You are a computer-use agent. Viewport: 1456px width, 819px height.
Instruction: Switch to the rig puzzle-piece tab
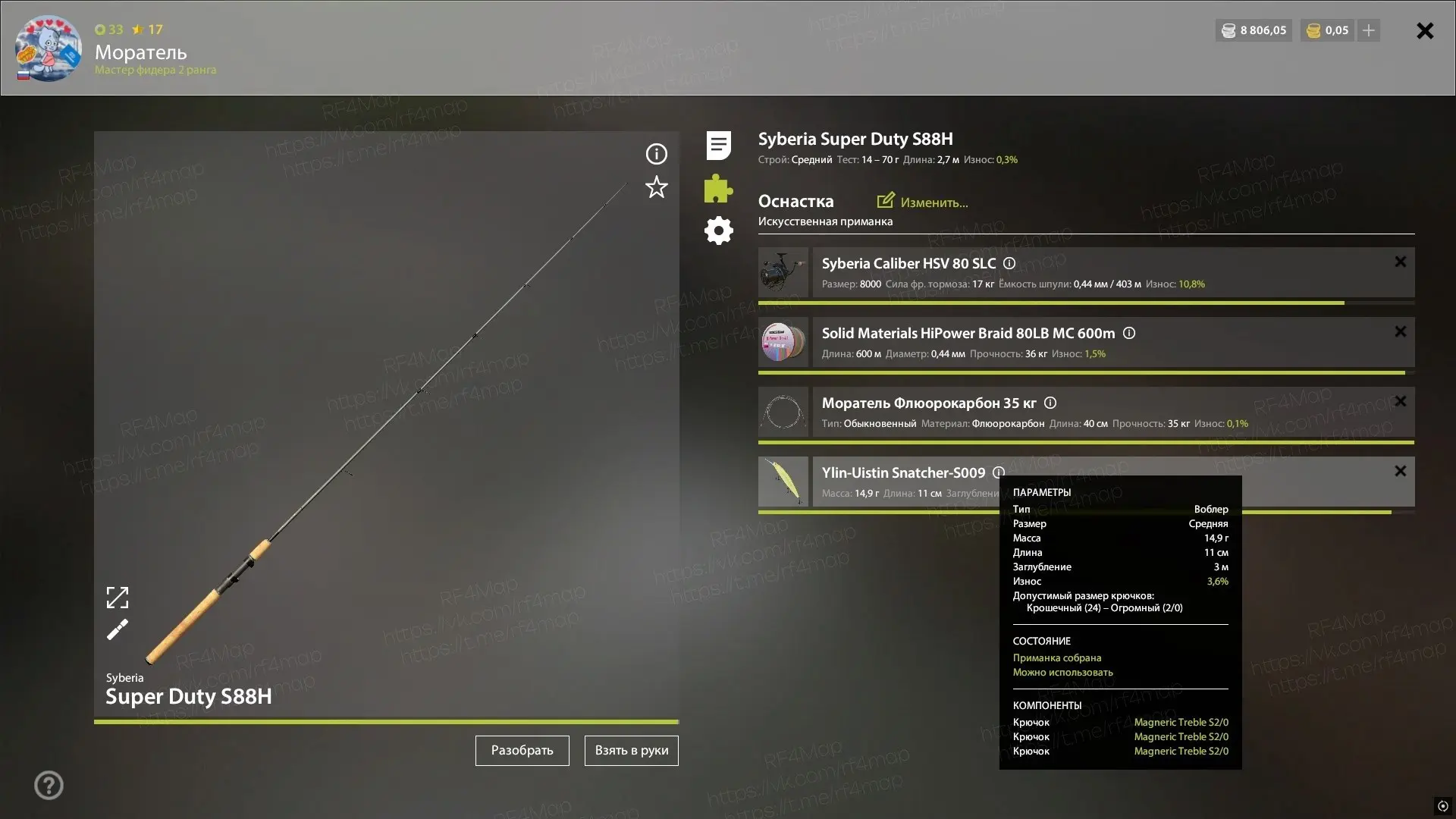coord(718,188)
